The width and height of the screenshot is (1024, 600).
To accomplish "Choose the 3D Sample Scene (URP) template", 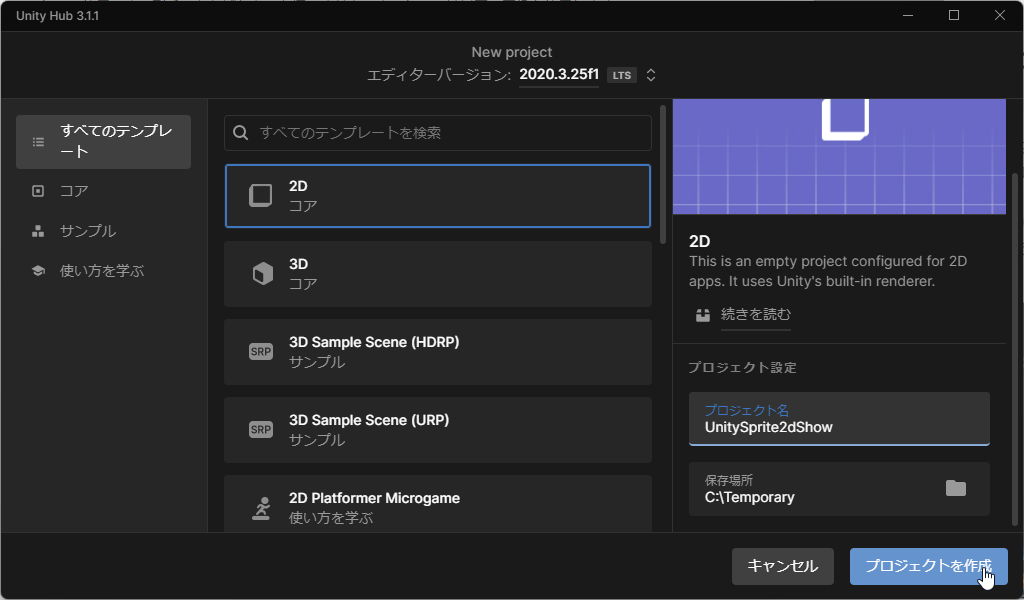I will coord(438,430).
